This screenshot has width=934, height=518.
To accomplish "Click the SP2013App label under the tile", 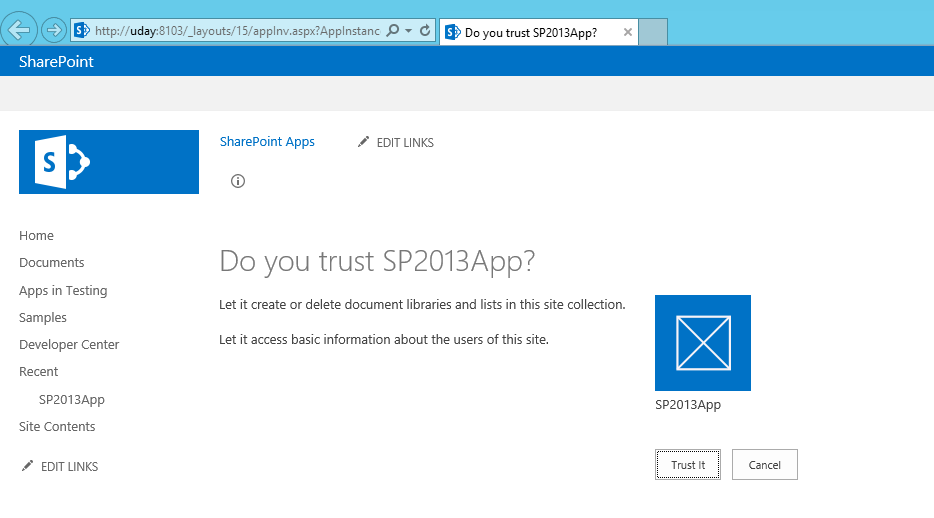I will 688,405.
